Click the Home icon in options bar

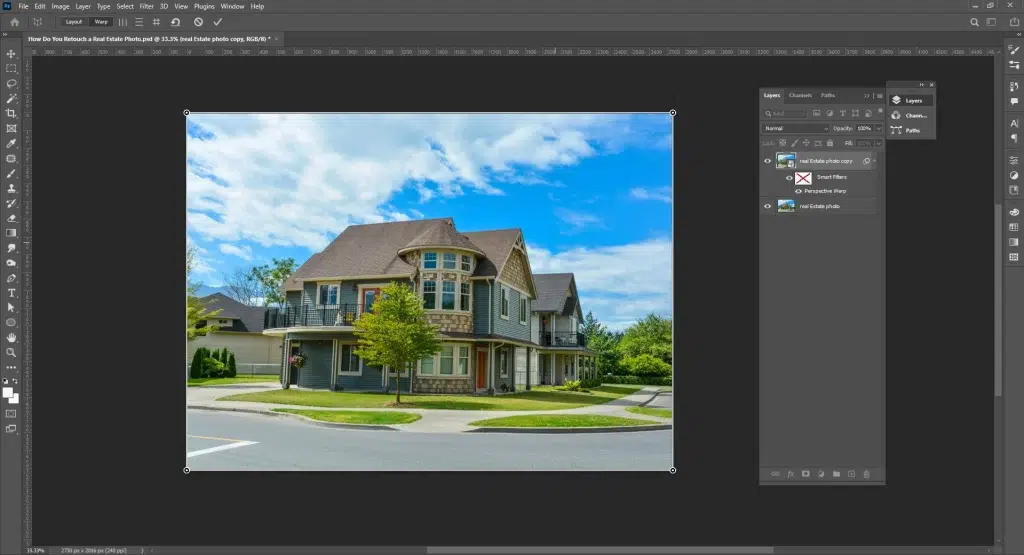(x=14, y=22)
